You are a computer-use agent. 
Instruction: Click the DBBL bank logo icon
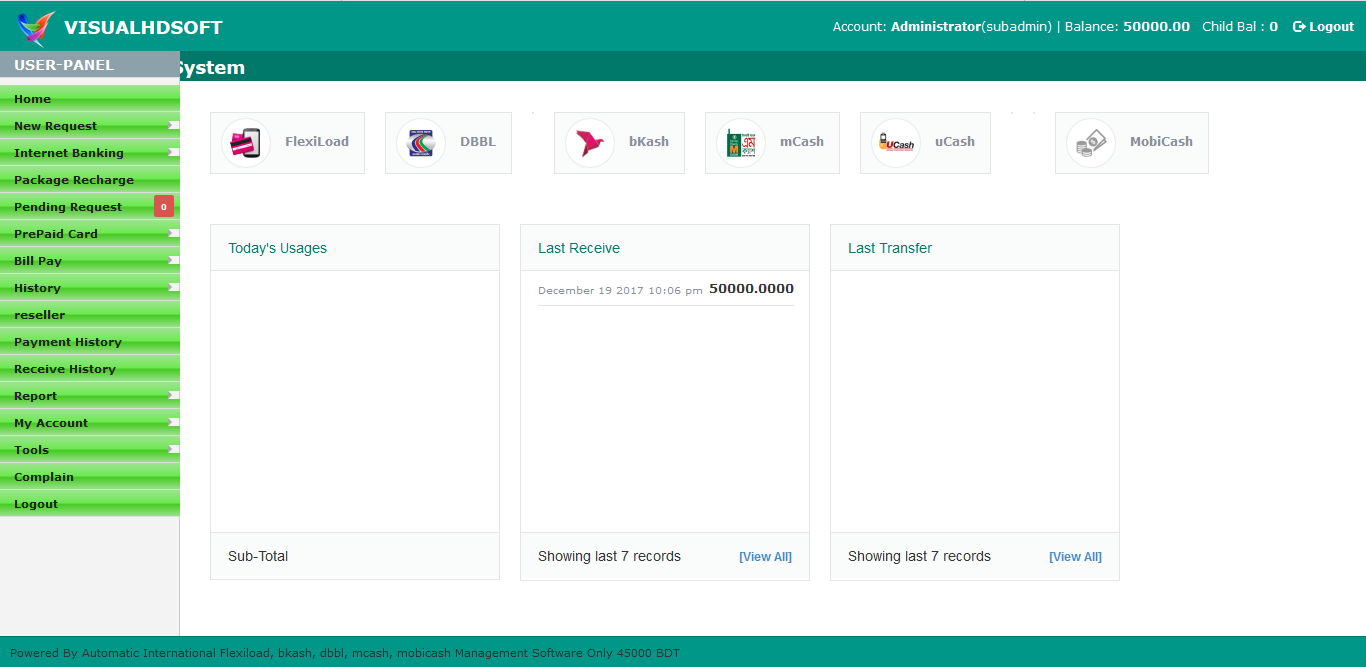pyautogui.click(x=421, y=143)
